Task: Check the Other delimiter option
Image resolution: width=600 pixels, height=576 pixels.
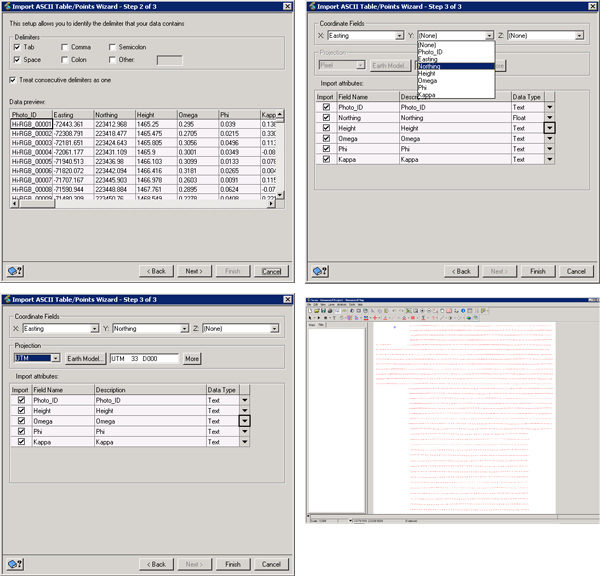Action: point(112,60)
